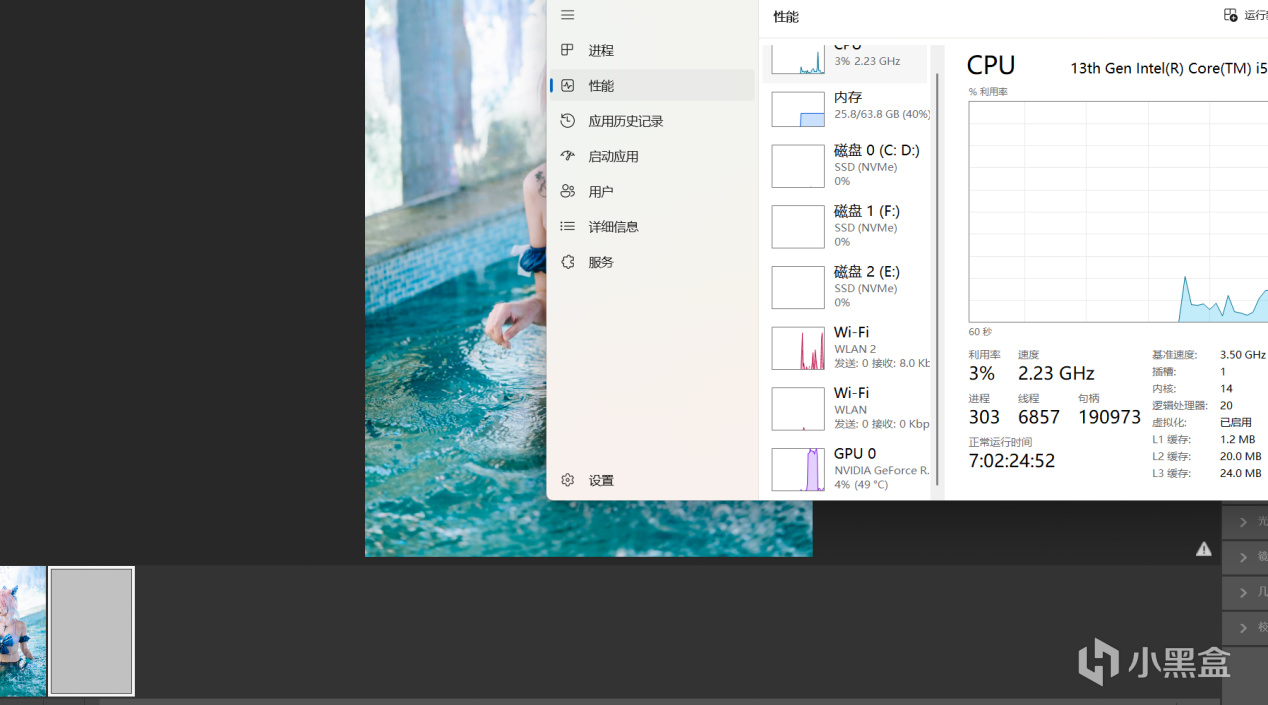Select the Wi-Fi WLAN 2 item
1268x705 pixels.
[x=845, y=347]
